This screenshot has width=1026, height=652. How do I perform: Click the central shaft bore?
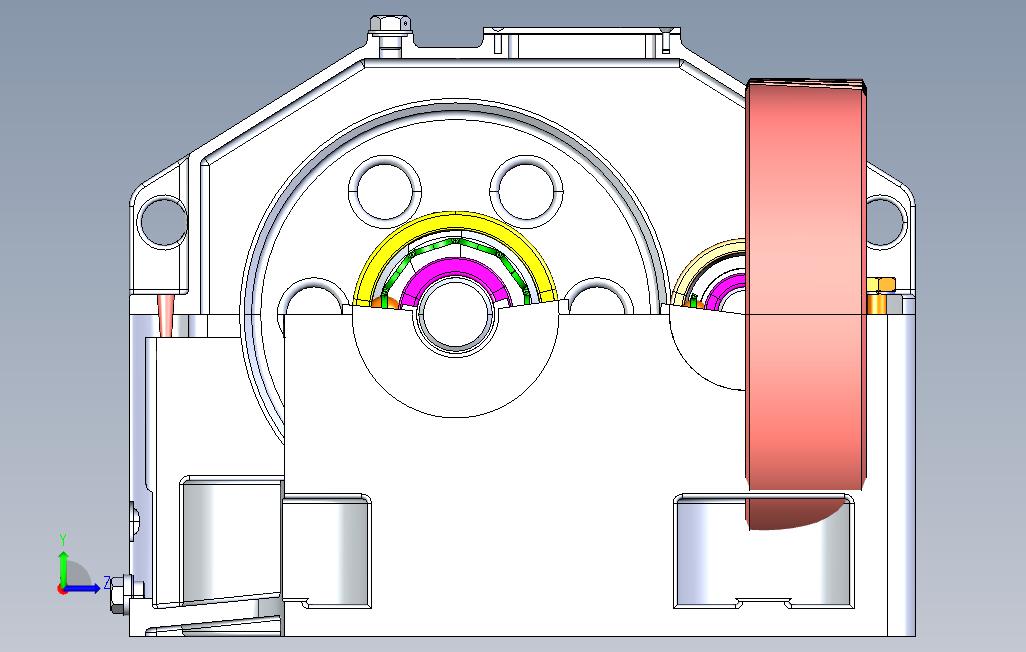point(456,313)
